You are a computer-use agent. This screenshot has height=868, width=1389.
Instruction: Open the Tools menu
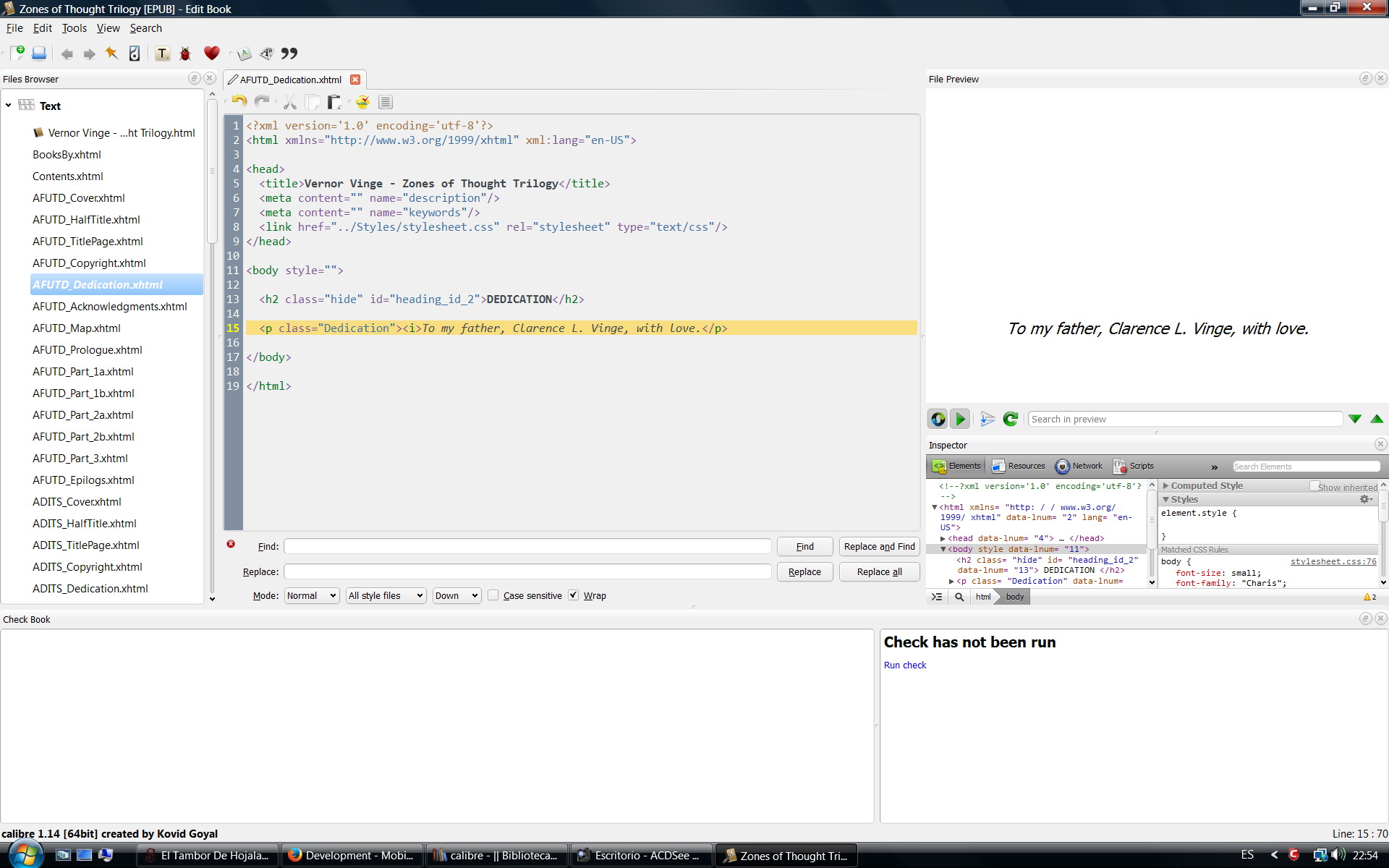coord(74,28)
